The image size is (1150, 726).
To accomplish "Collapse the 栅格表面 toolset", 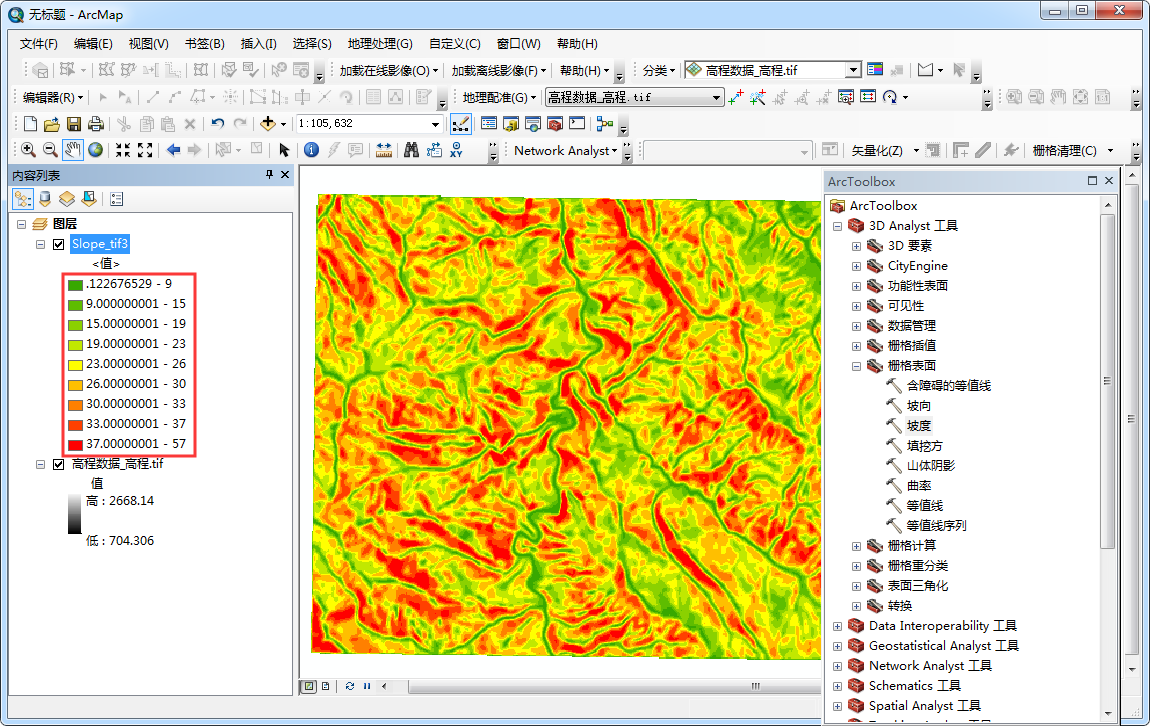I will click(856, 366).
